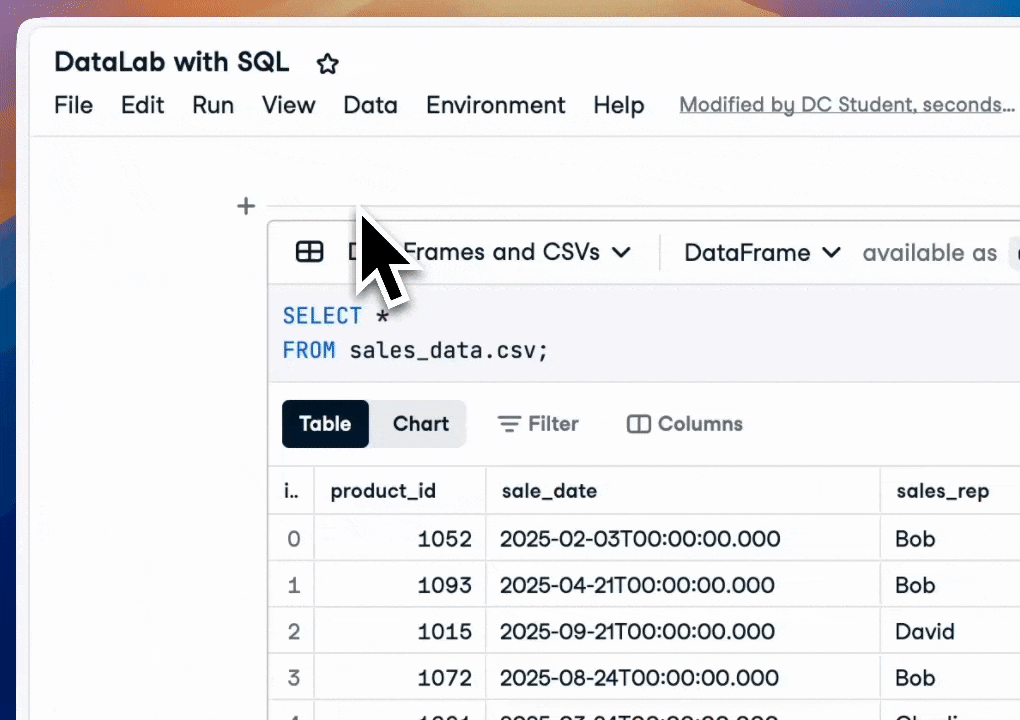Image resolution: width=1020 pixels, height=720 pixels.
Task: Click the index column header
Action: 291,491
